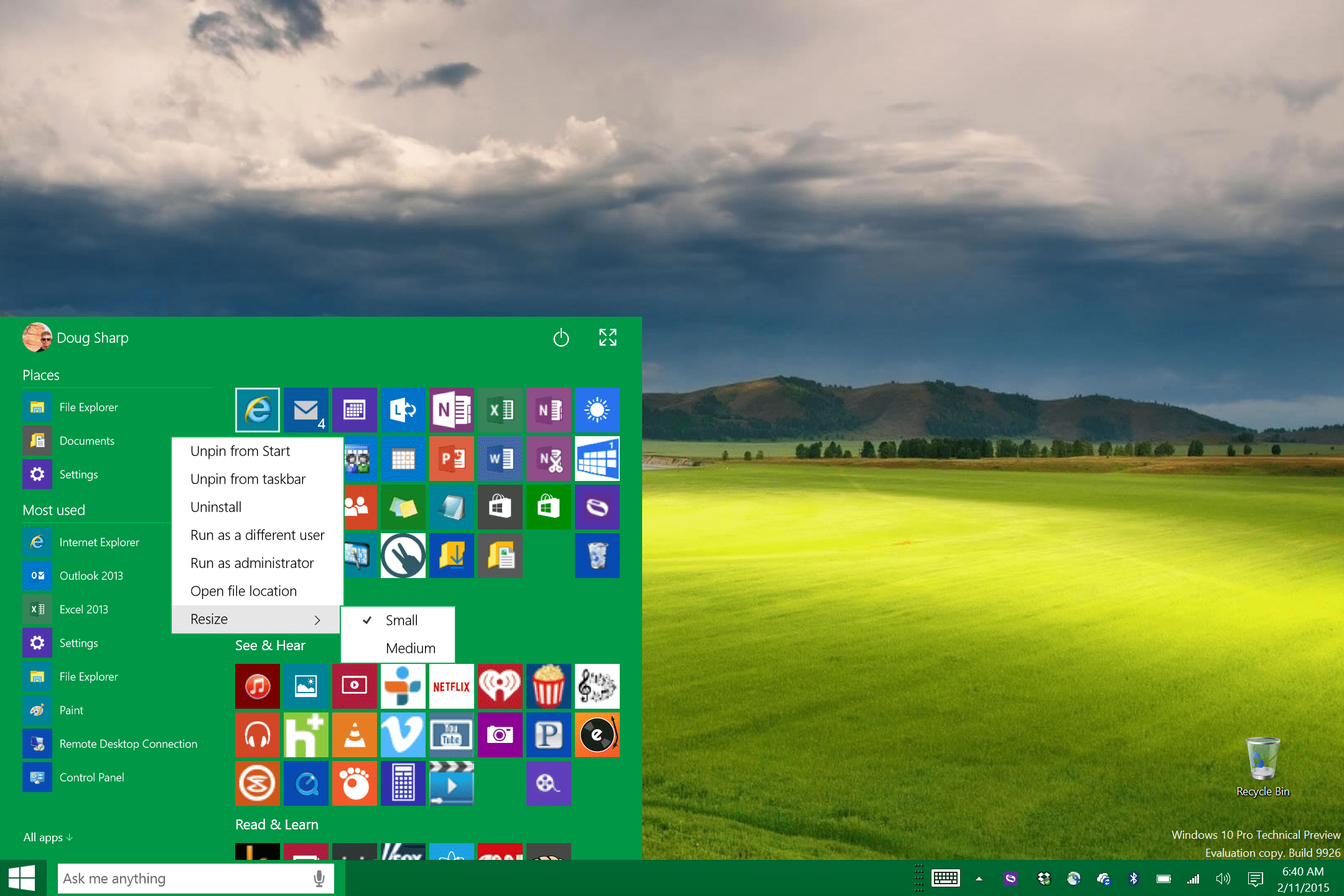Click the Windows Start button

(x=22, y=878)
